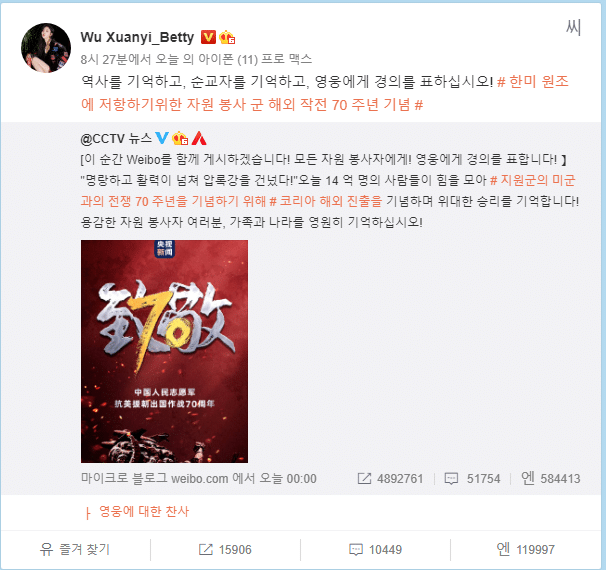The image size is (606, 570).
Task: Click the repost button showing 15906
Action: pyautogui.click(x=225, y=549)
